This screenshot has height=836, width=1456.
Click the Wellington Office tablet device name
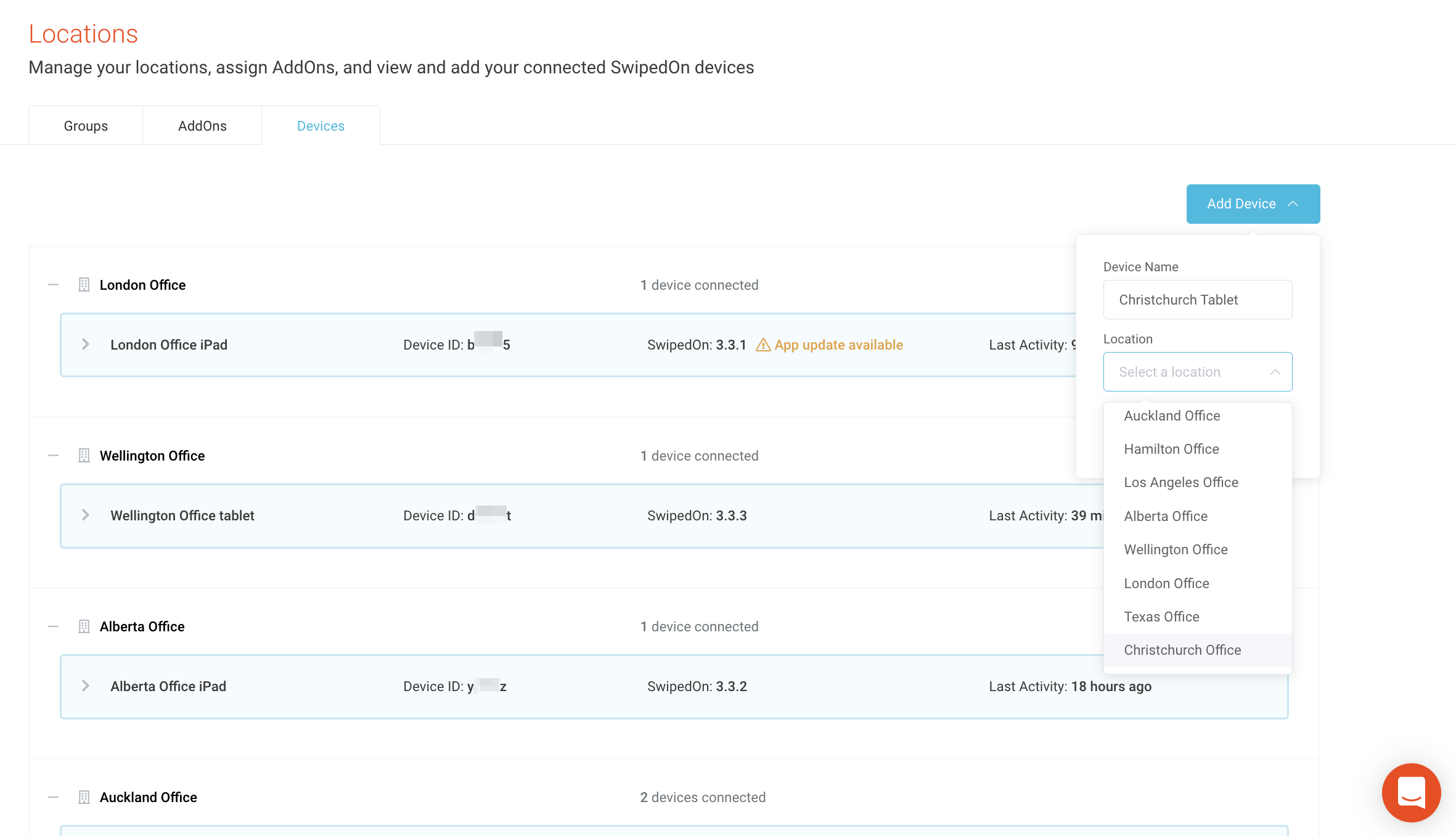(x=182, y=515)
